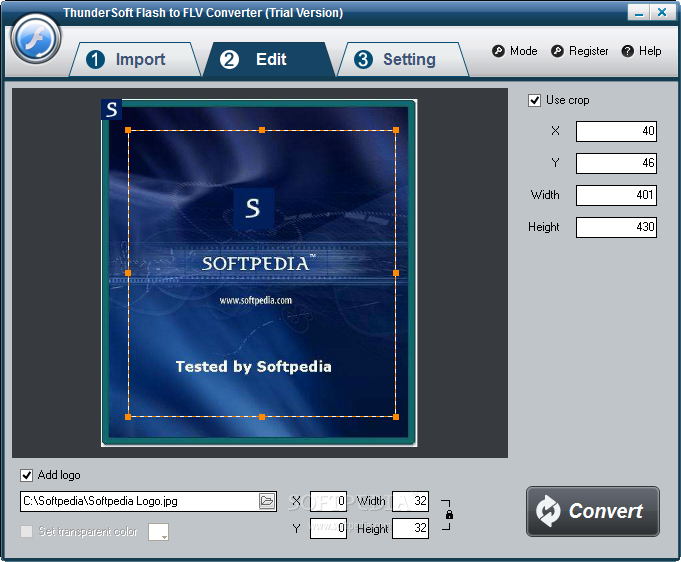
Task: Click the top-left crop handle
Action: click(128, 130)
